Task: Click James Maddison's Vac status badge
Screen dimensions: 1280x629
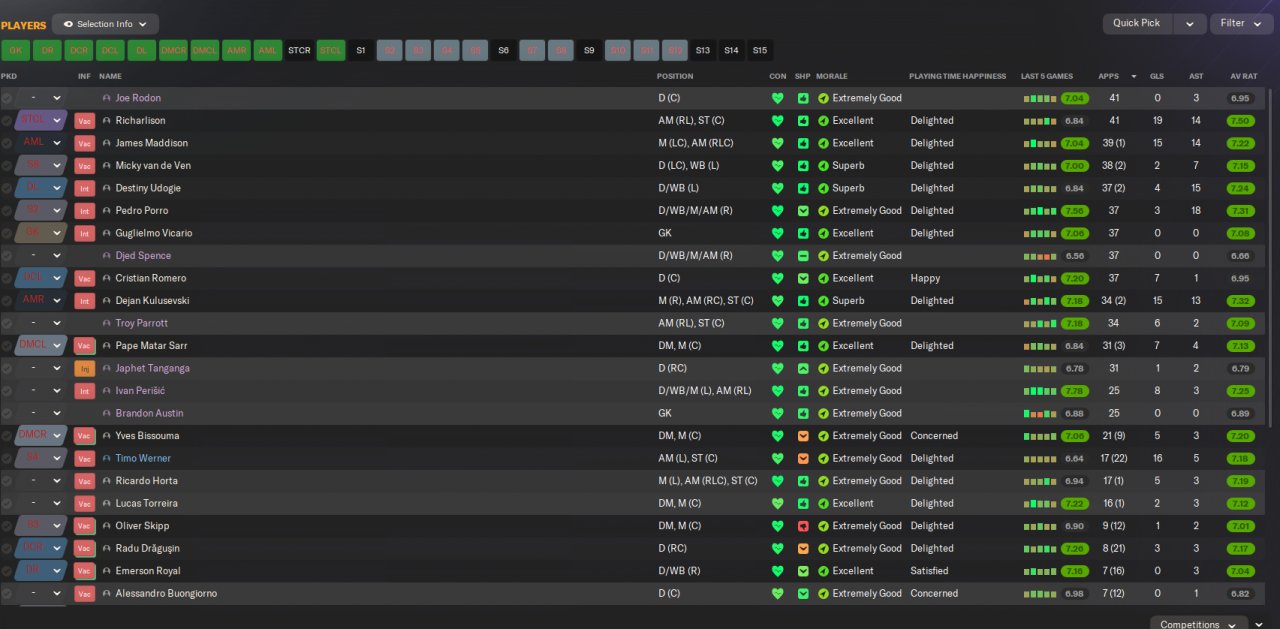Action: pyautogui.click(x=85, y=143)
